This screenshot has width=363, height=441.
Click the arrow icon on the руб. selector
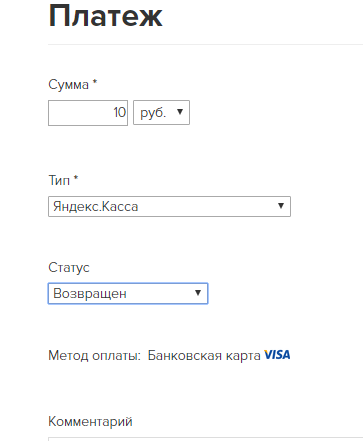click(180, 112)
